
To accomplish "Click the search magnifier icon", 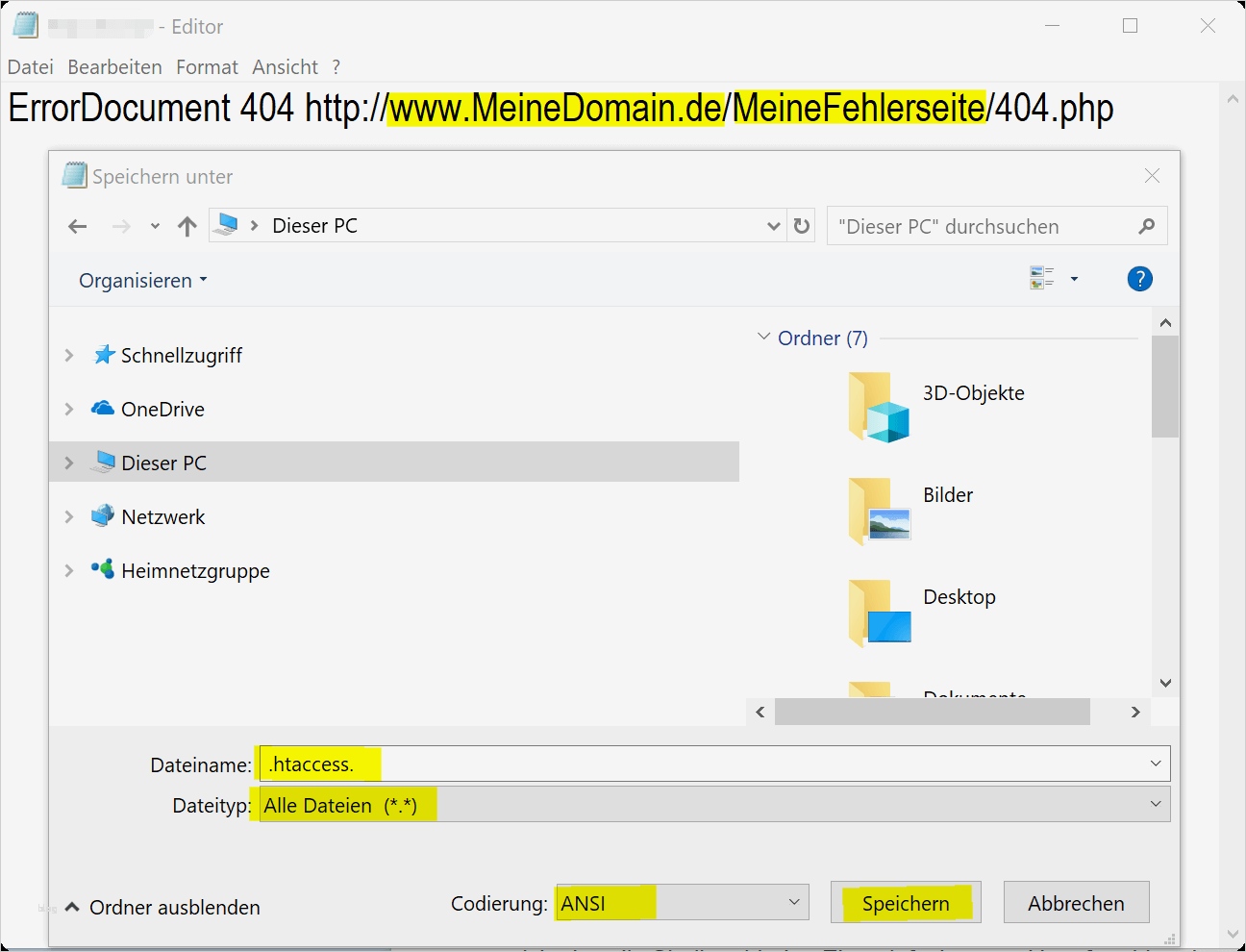I will click(x=1146, y=227).
